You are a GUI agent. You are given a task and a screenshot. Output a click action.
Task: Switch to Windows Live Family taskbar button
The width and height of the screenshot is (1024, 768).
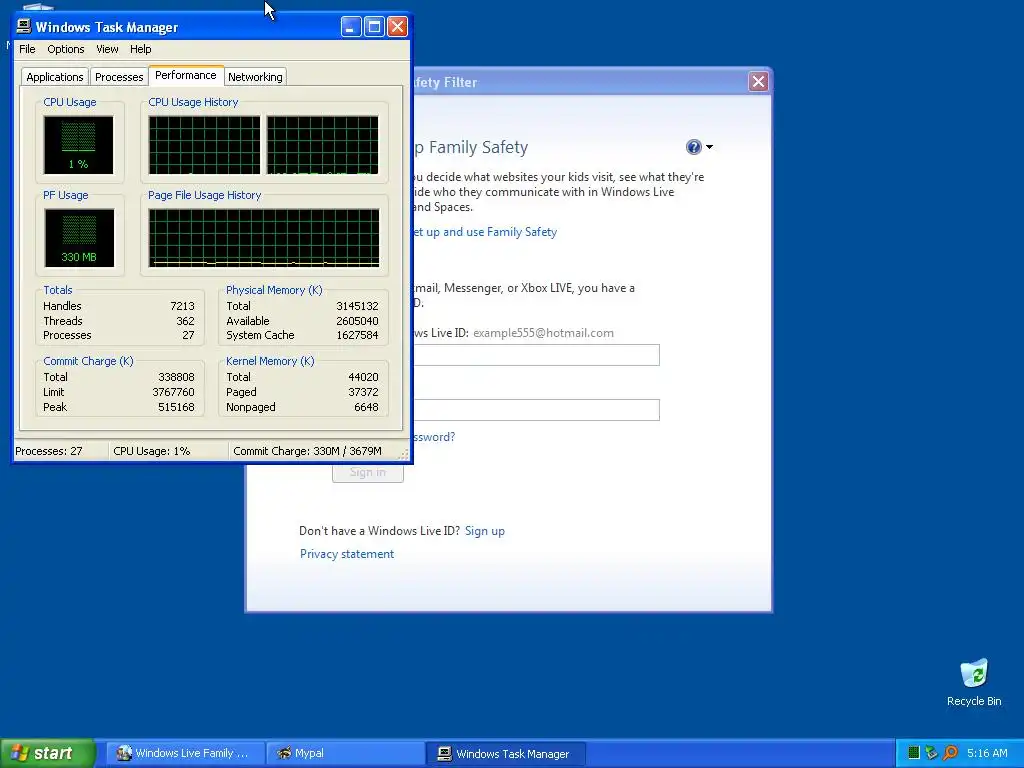[x=185, y=754]
